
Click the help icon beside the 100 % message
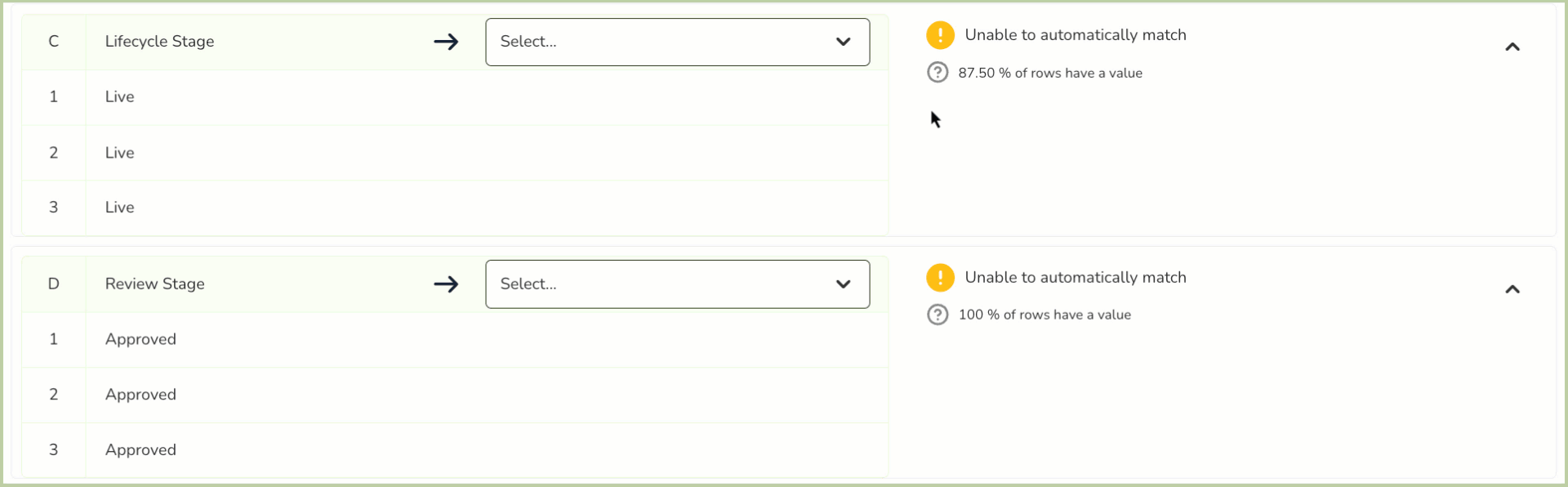pyautogui.click(x=937, y=315)
